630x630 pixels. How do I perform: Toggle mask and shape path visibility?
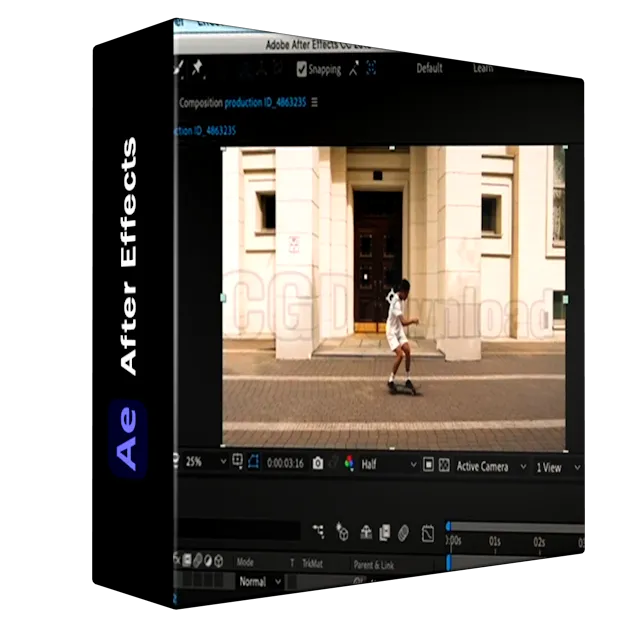pyautogui.click(x=254, y=462)
